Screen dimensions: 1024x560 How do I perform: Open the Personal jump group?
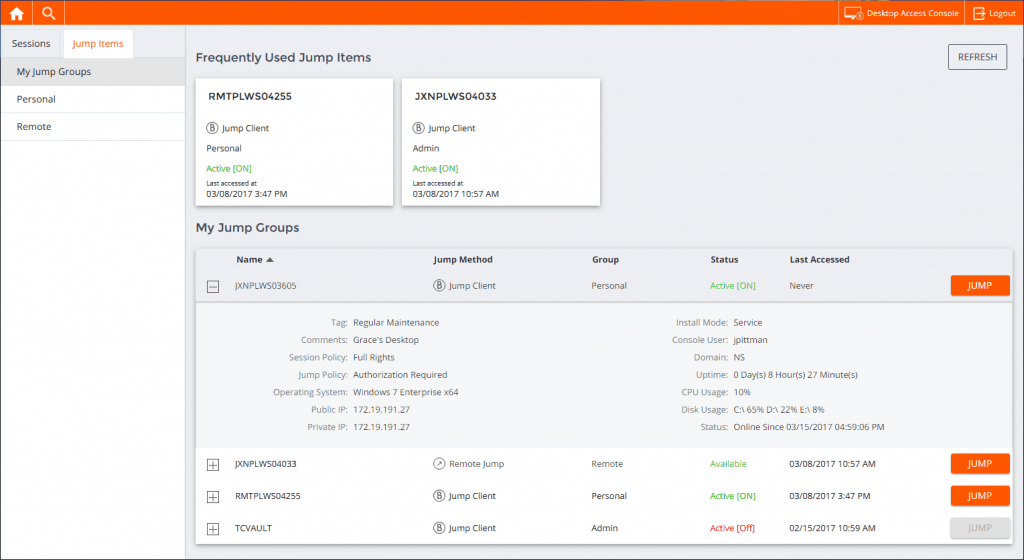[x=93, y=99]
